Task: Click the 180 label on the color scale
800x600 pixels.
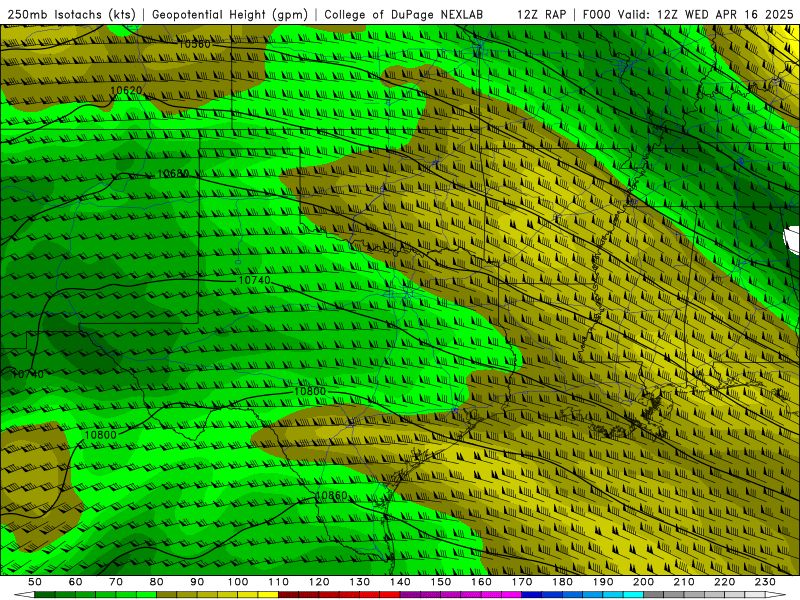Action: (x=562, y=582)
